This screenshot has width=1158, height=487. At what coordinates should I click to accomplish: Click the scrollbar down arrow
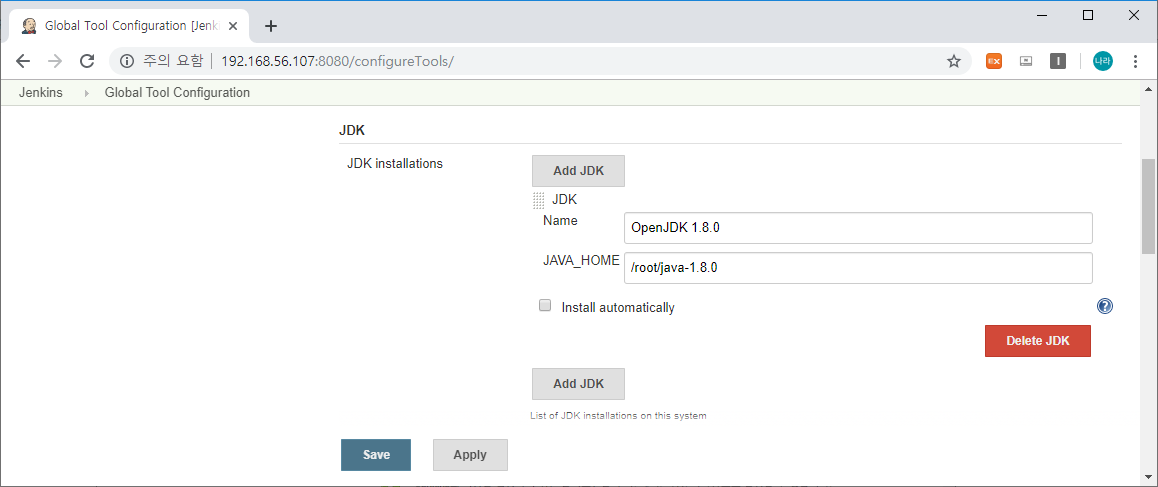[x=1148, y=475]
